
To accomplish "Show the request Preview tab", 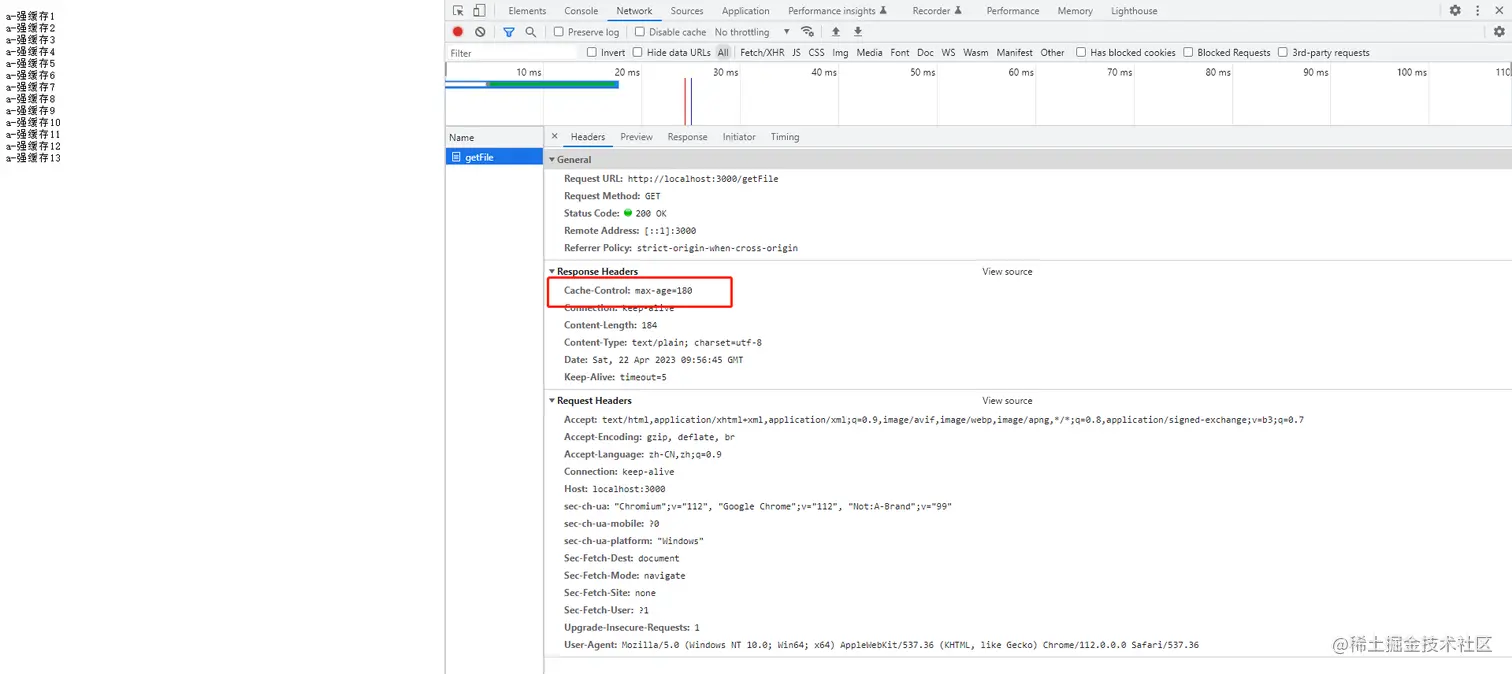I will (636, 137).
